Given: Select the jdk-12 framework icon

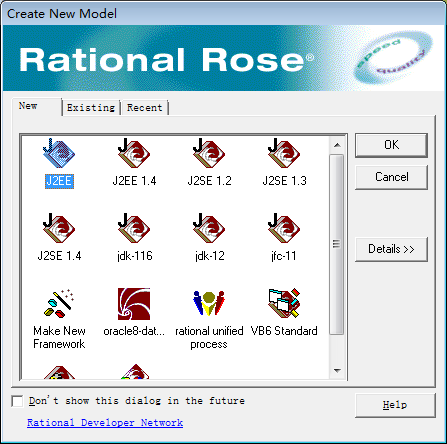Looking at the screenshot, I should click(209, 228).
